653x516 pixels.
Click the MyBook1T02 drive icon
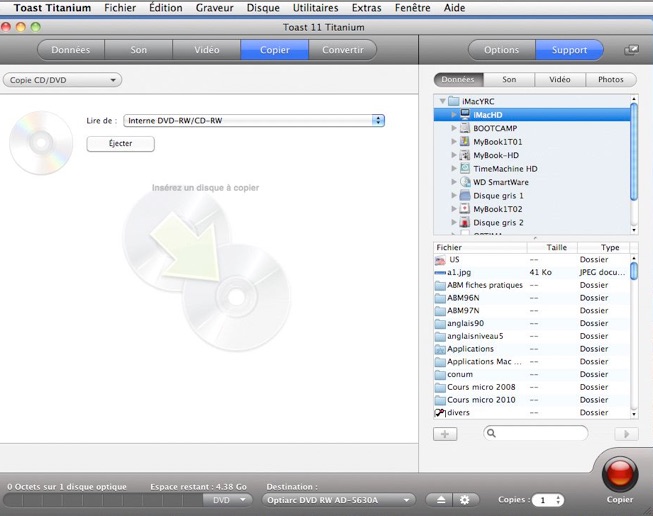coord(465,209)
